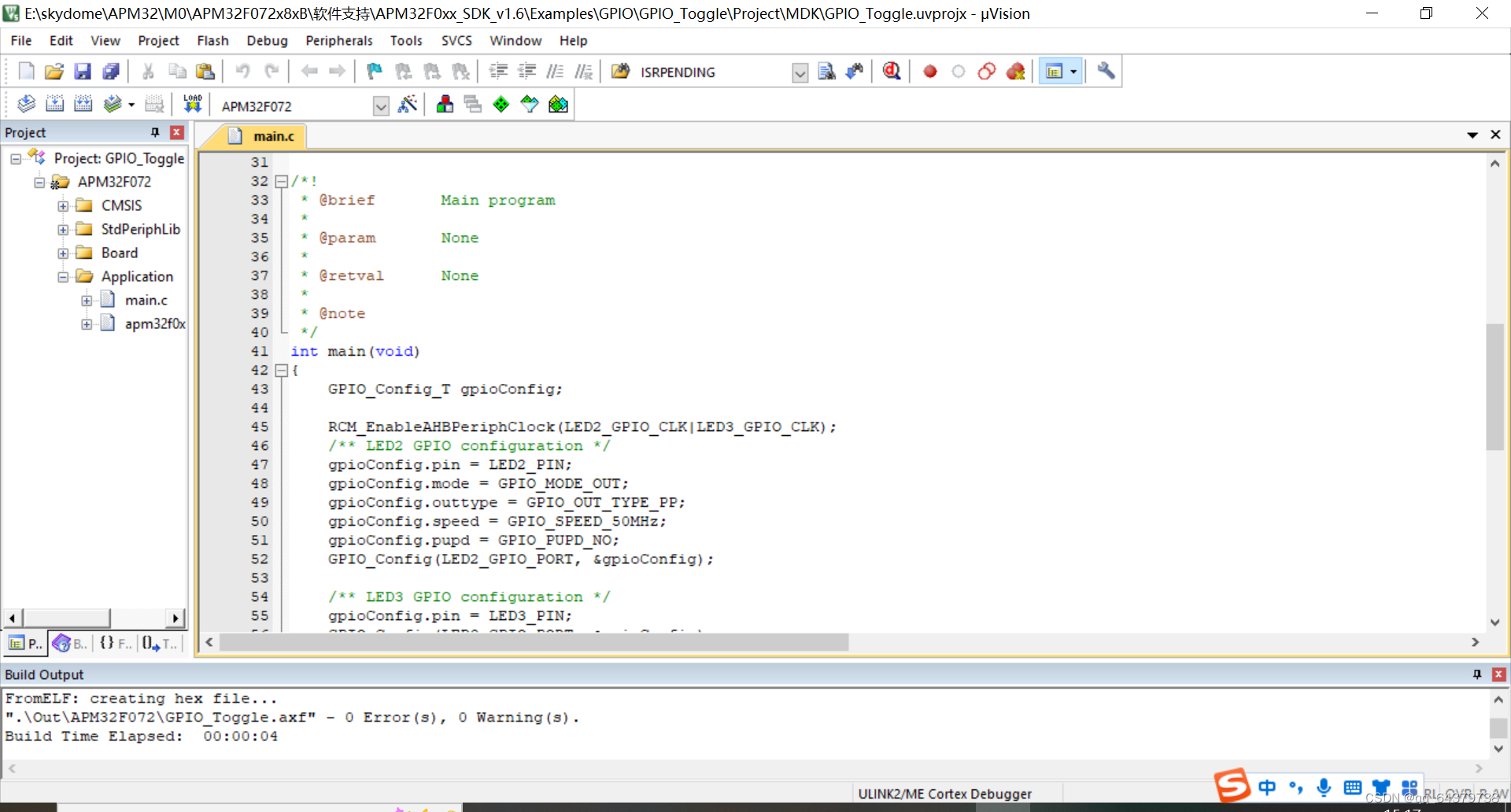The height and width of the screenshot is (812, 1511).
Task: Click the Rebuild all target files icon
Action: (83, 105)
